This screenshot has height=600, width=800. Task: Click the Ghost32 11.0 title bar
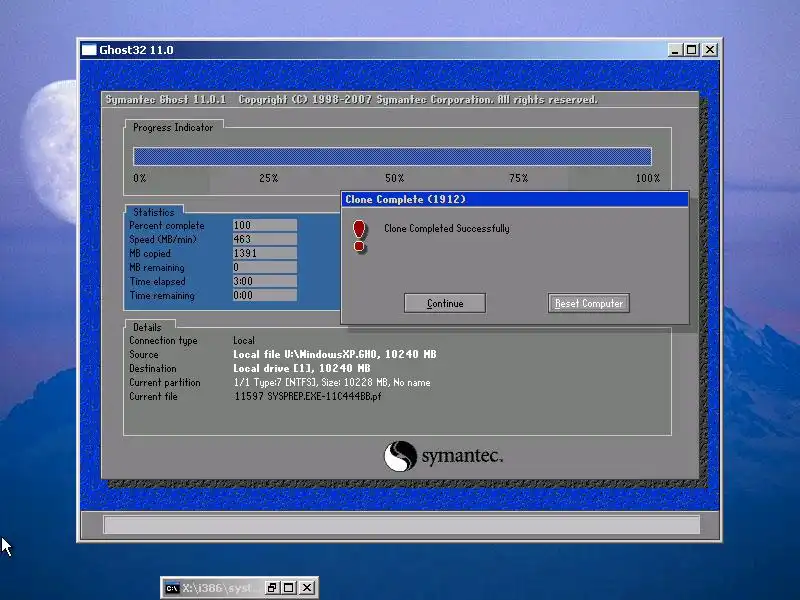click(x=399, y=49)
